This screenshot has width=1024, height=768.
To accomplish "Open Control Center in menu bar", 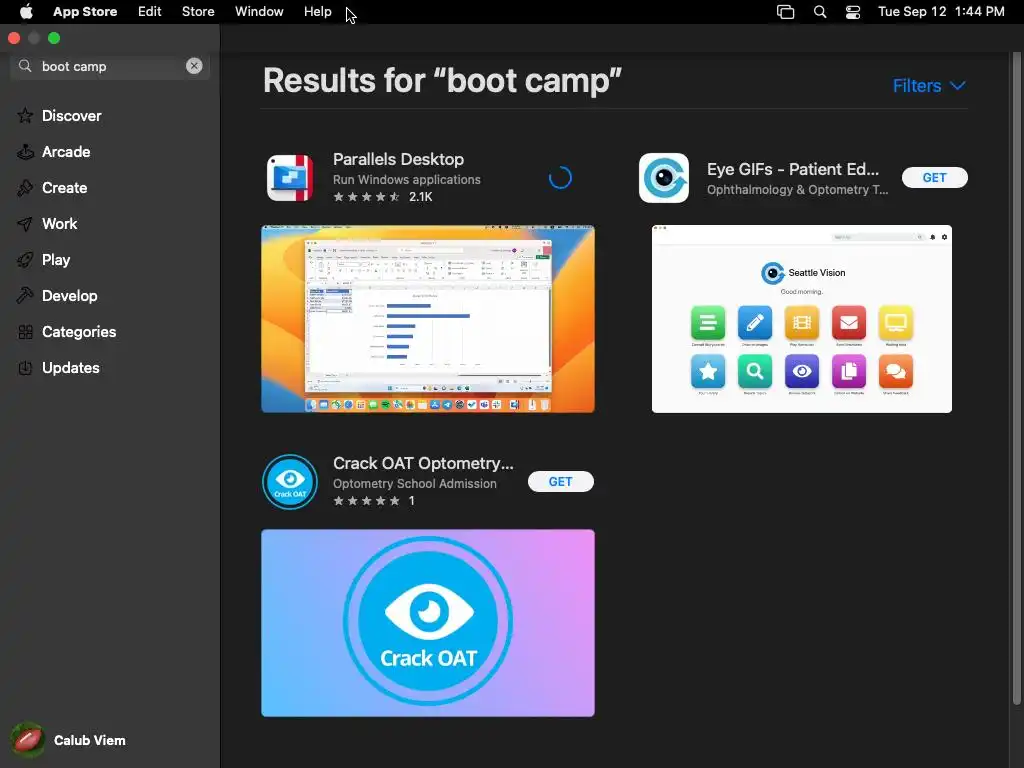I will tap(852, 12).
